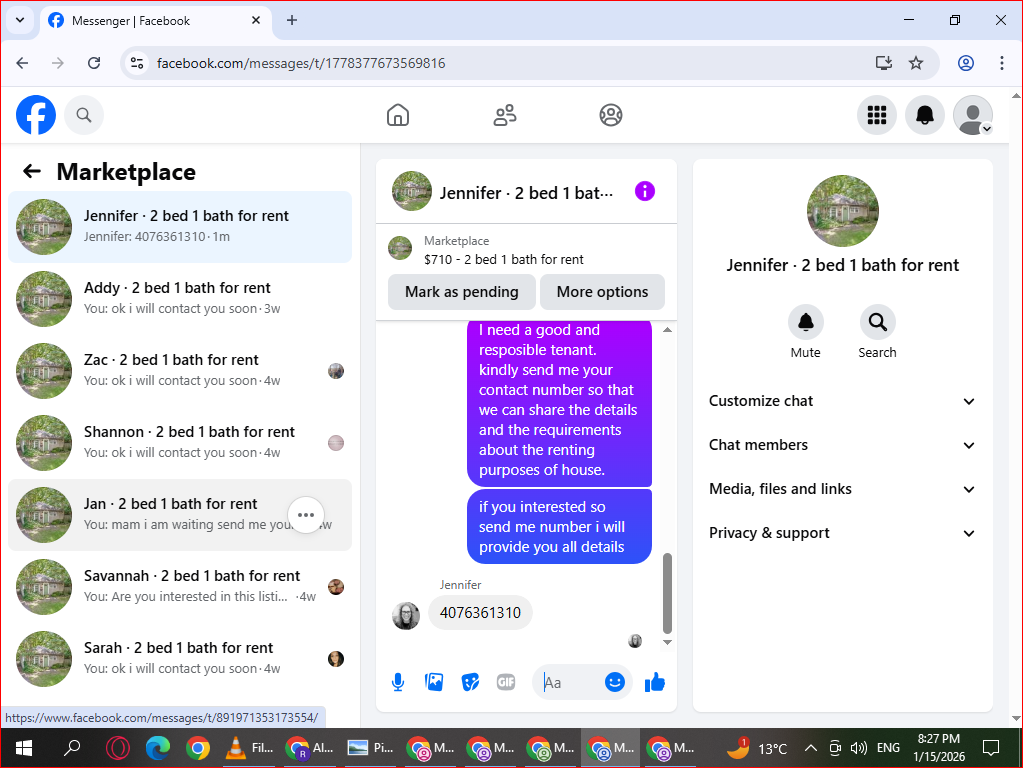The image size is (1023, 768).
Task: Attach a photo with the image icon
Action: [x=434, y=683]
